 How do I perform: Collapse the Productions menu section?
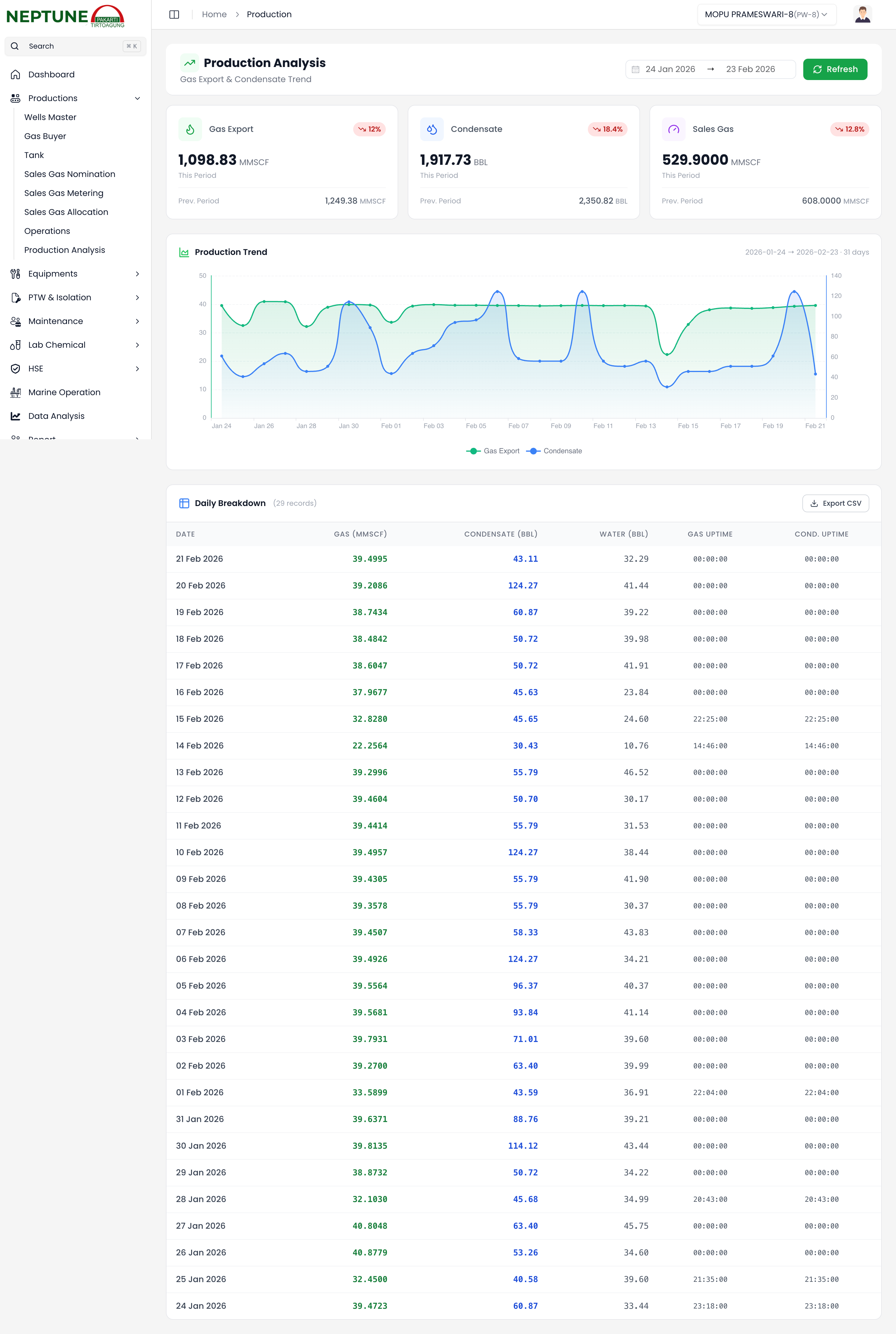click(137, 98)
